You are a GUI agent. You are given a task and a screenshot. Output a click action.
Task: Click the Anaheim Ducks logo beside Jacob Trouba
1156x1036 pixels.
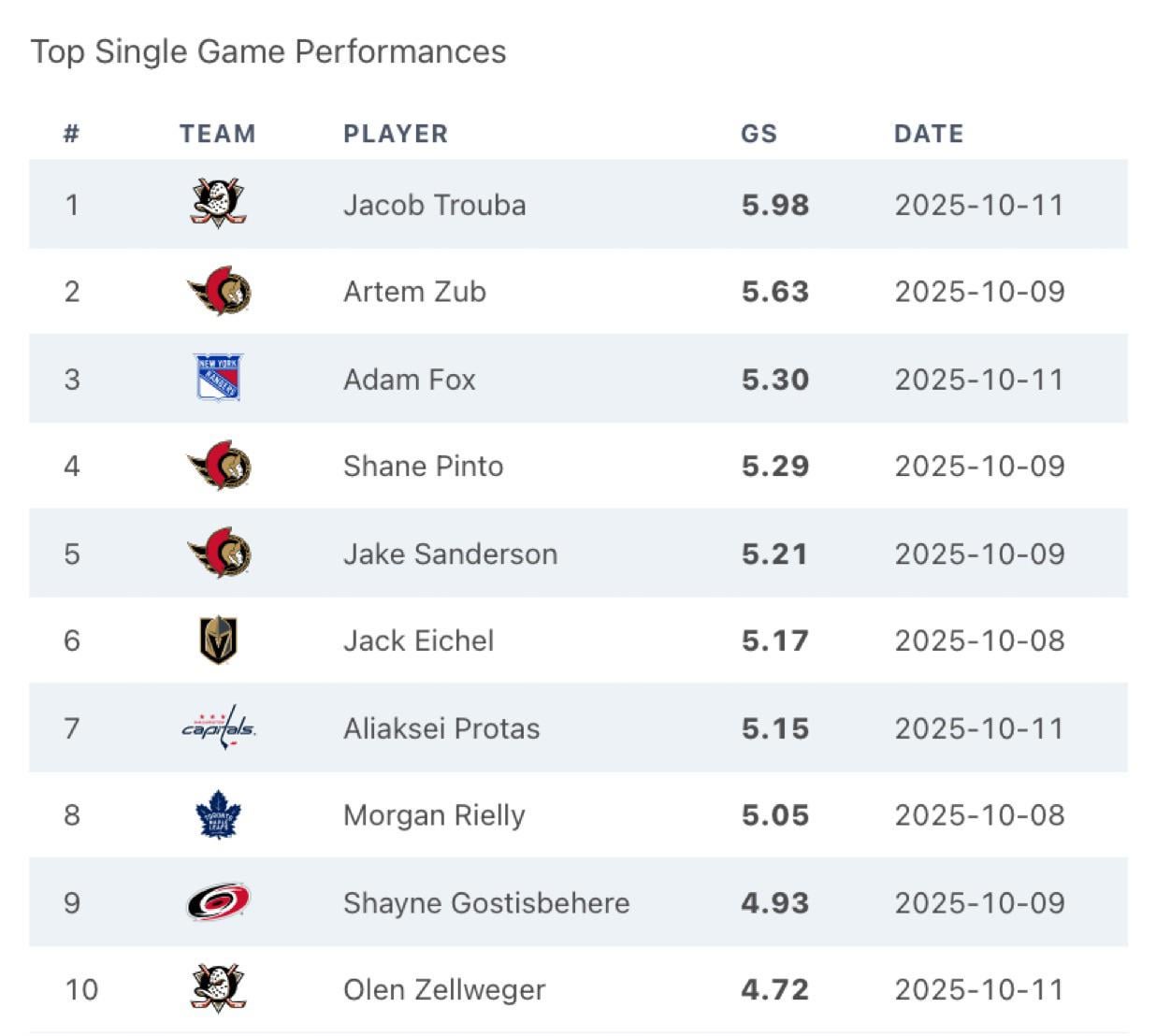[218, 203]
